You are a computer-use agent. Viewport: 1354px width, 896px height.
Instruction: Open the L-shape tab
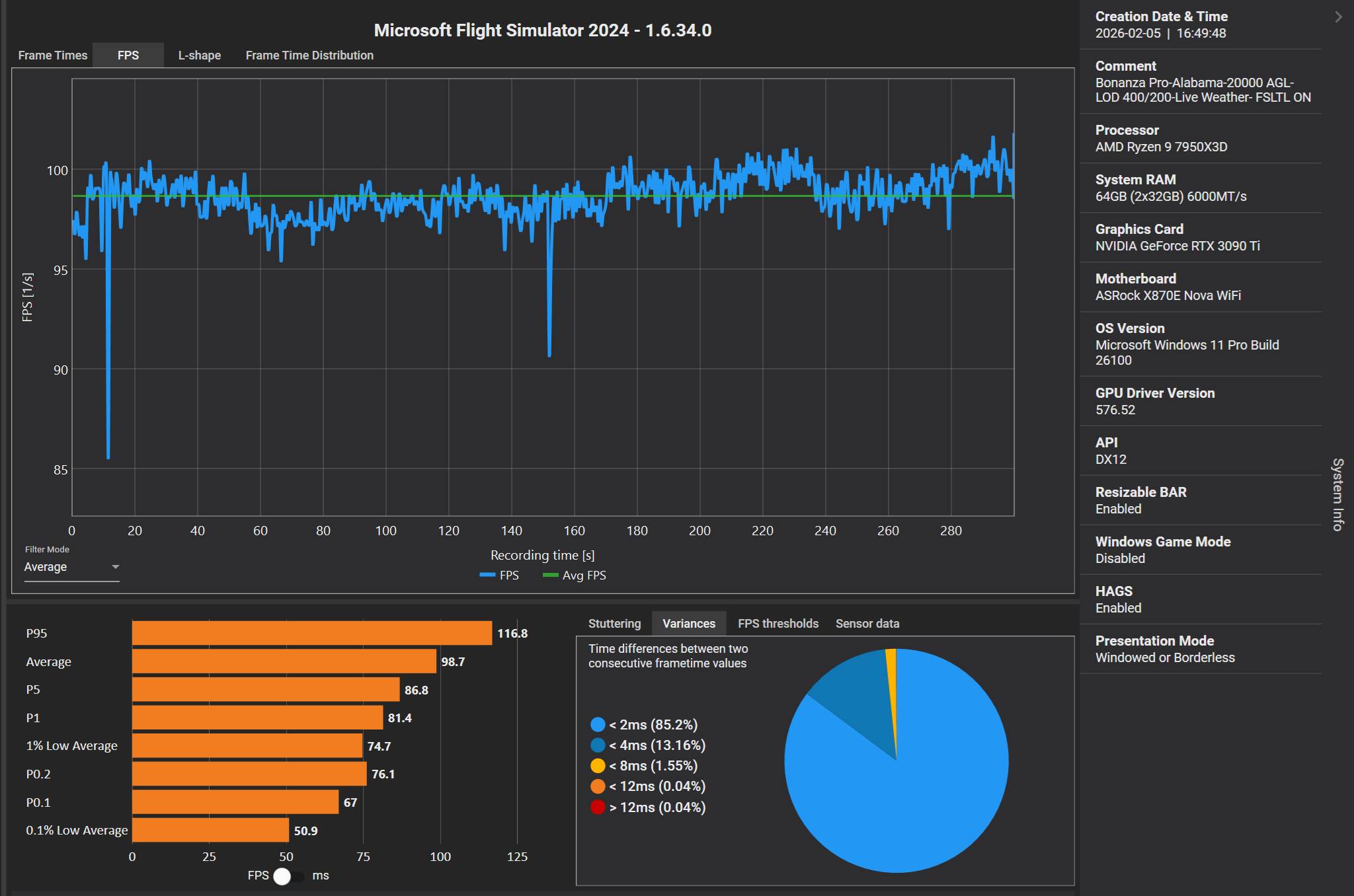click(199, 56)
